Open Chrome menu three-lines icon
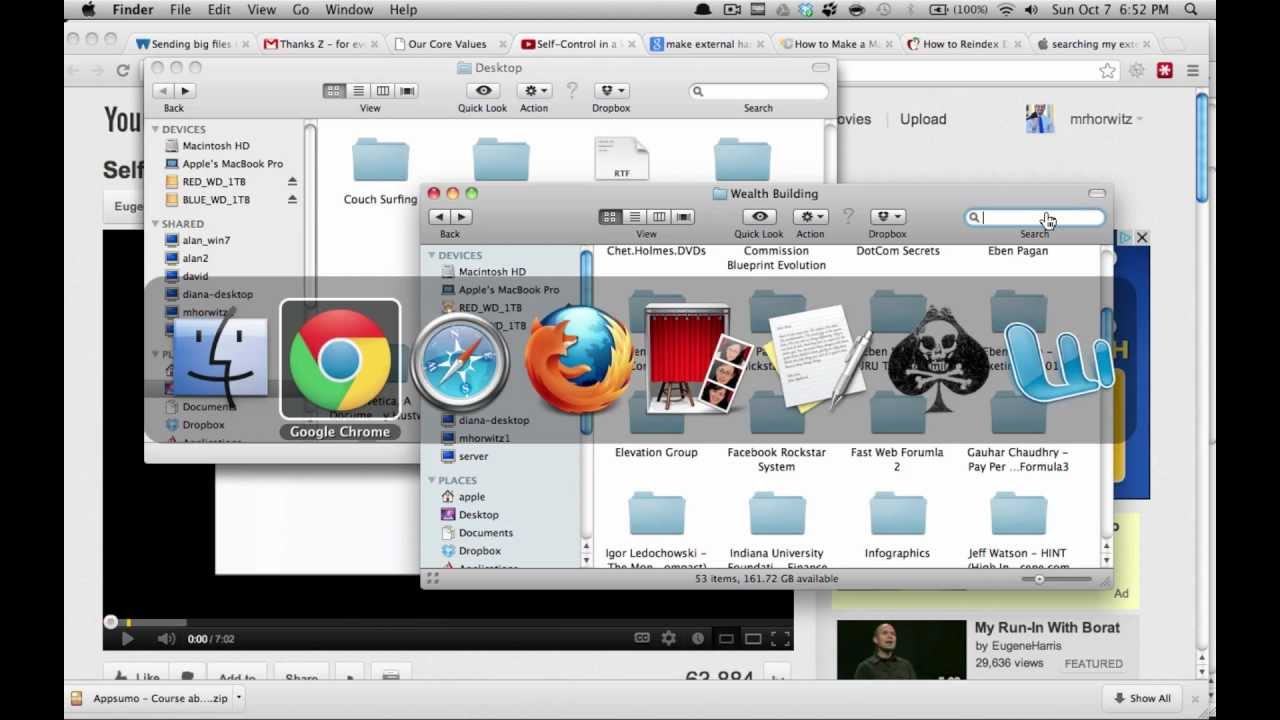The height and width of the screenshot is (720, 1280). click(x=1193, y=71)
